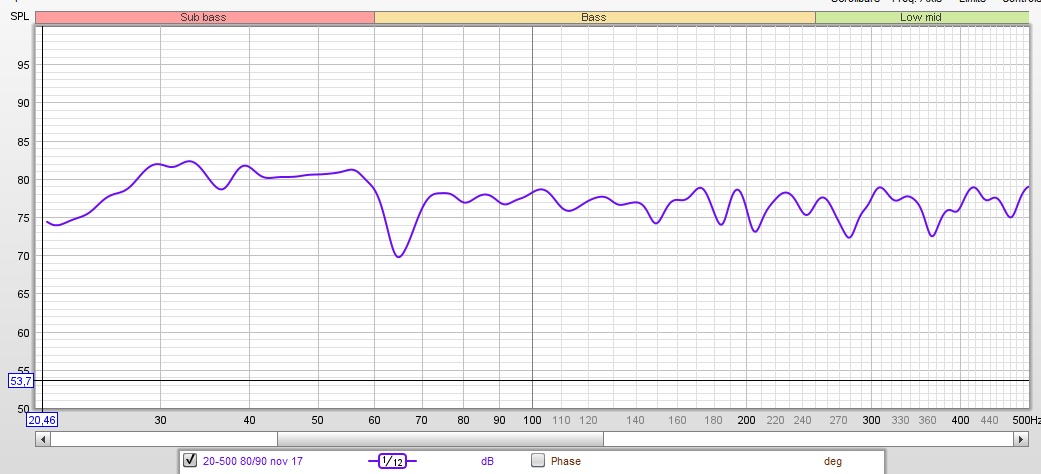The image size is (1041, 474).
Task: Click the 60 frequency axis label
Action: (x=374, y=420)
